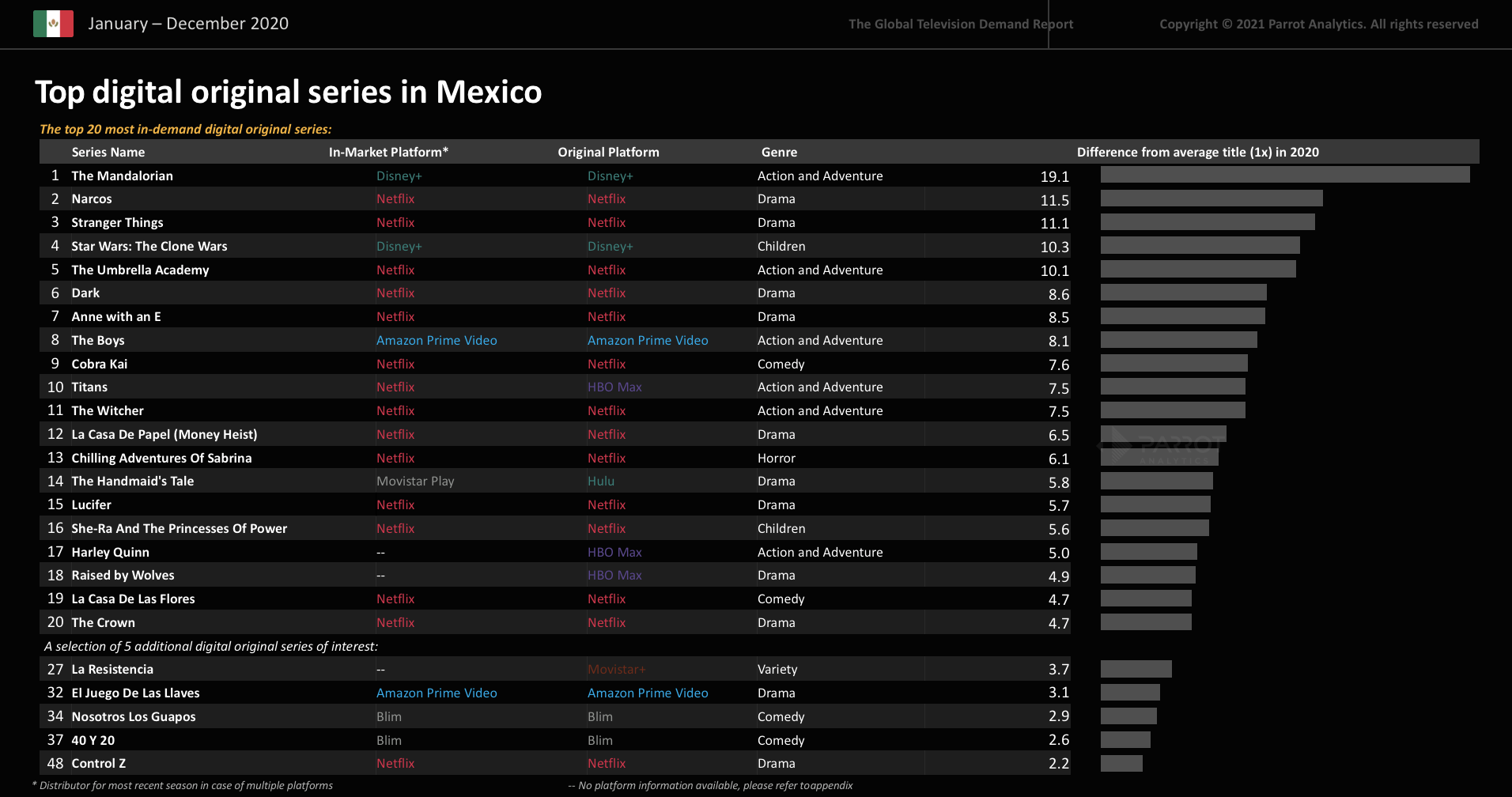Select 'The Crown' series name

coord(104,622)
